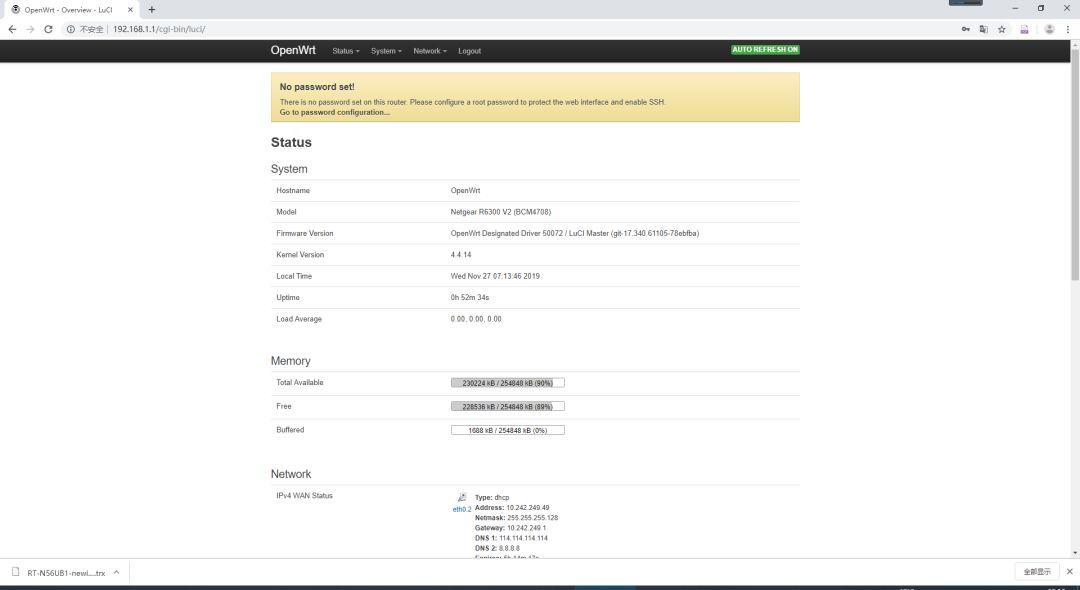Select the OpenWrt - Overview - LuCI tab
Screen dimensions: 1080x590
[x=72, y=10]
